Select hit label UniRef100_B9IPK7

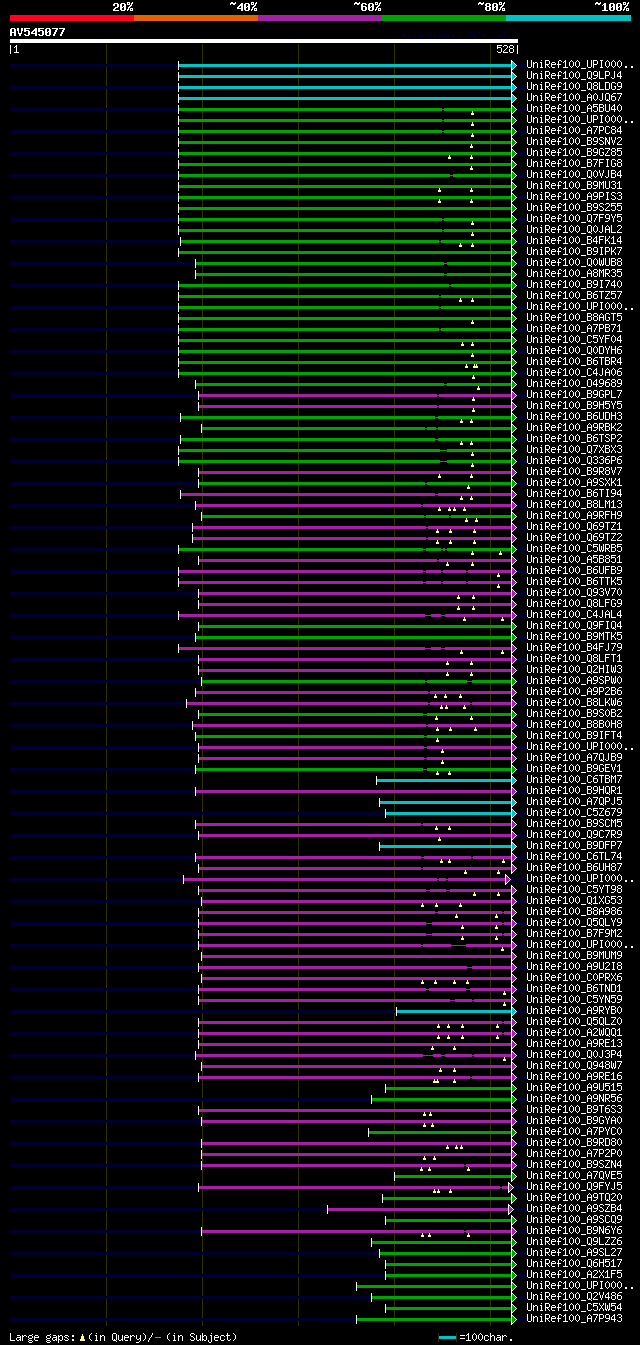click(574, 251)
